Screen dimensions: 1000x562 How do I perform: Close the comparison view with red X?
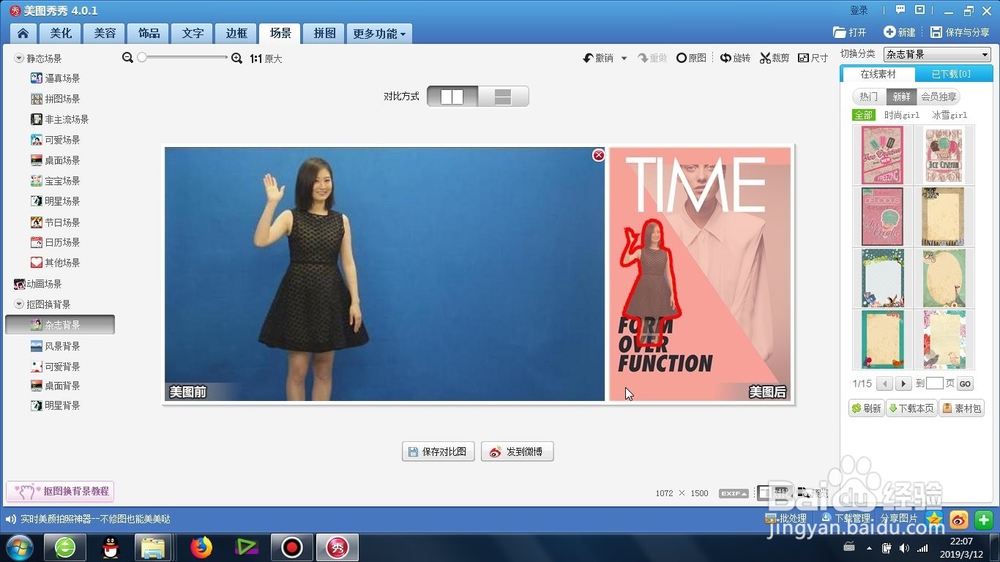[598, 155]
